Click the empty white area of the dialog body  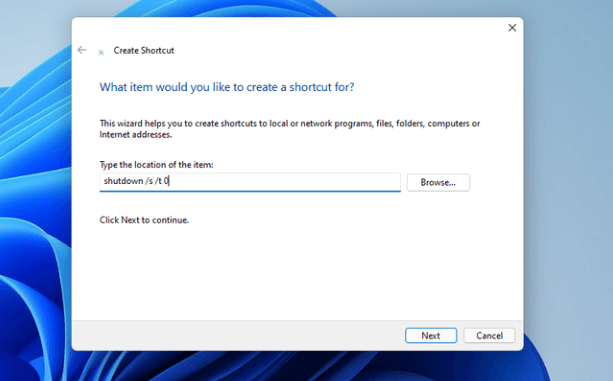(297, 274)
